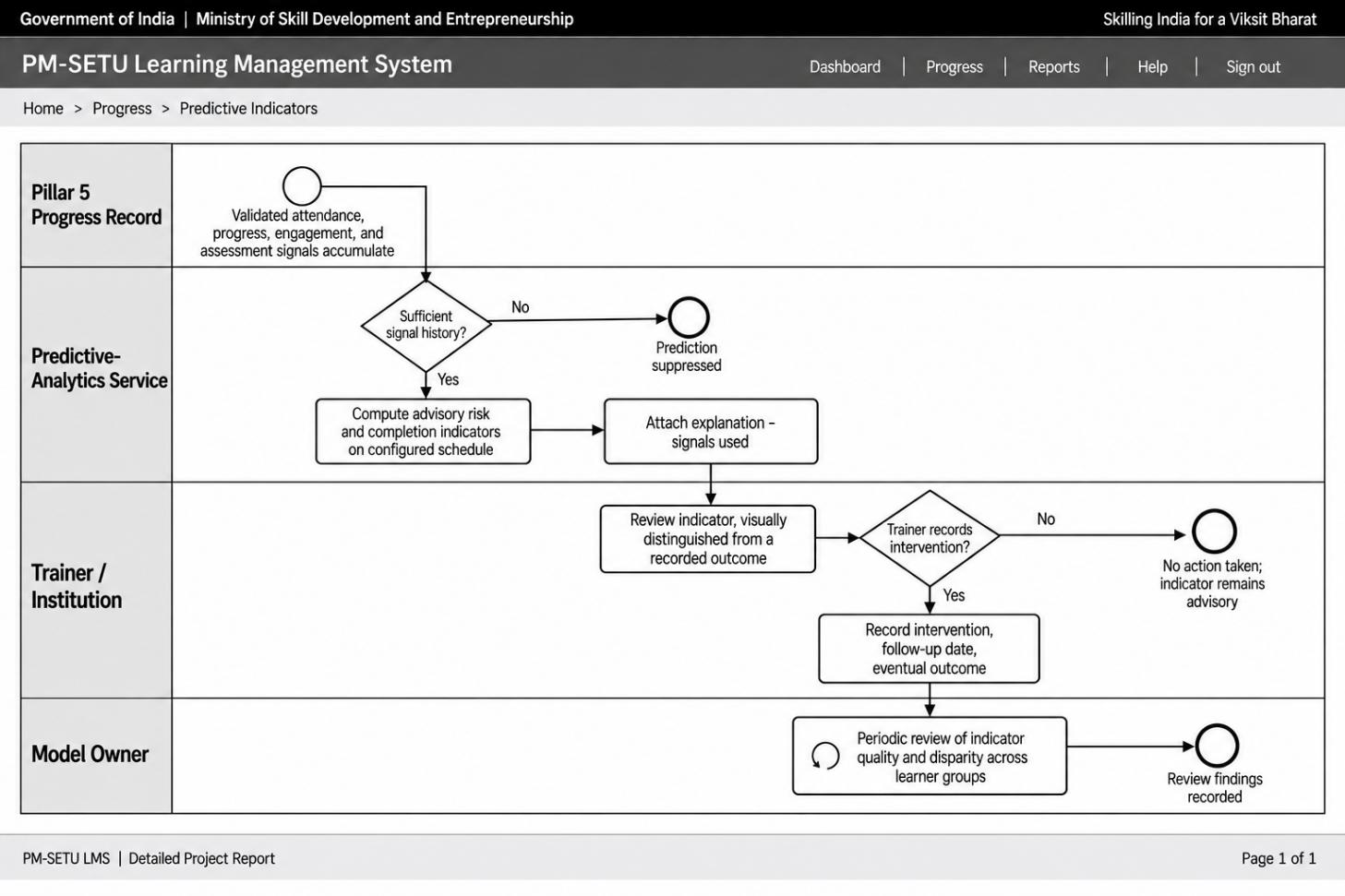This screenshot has height=896, width=1345.
Task: Select the Record intervention task box
Action: point(929,649)
